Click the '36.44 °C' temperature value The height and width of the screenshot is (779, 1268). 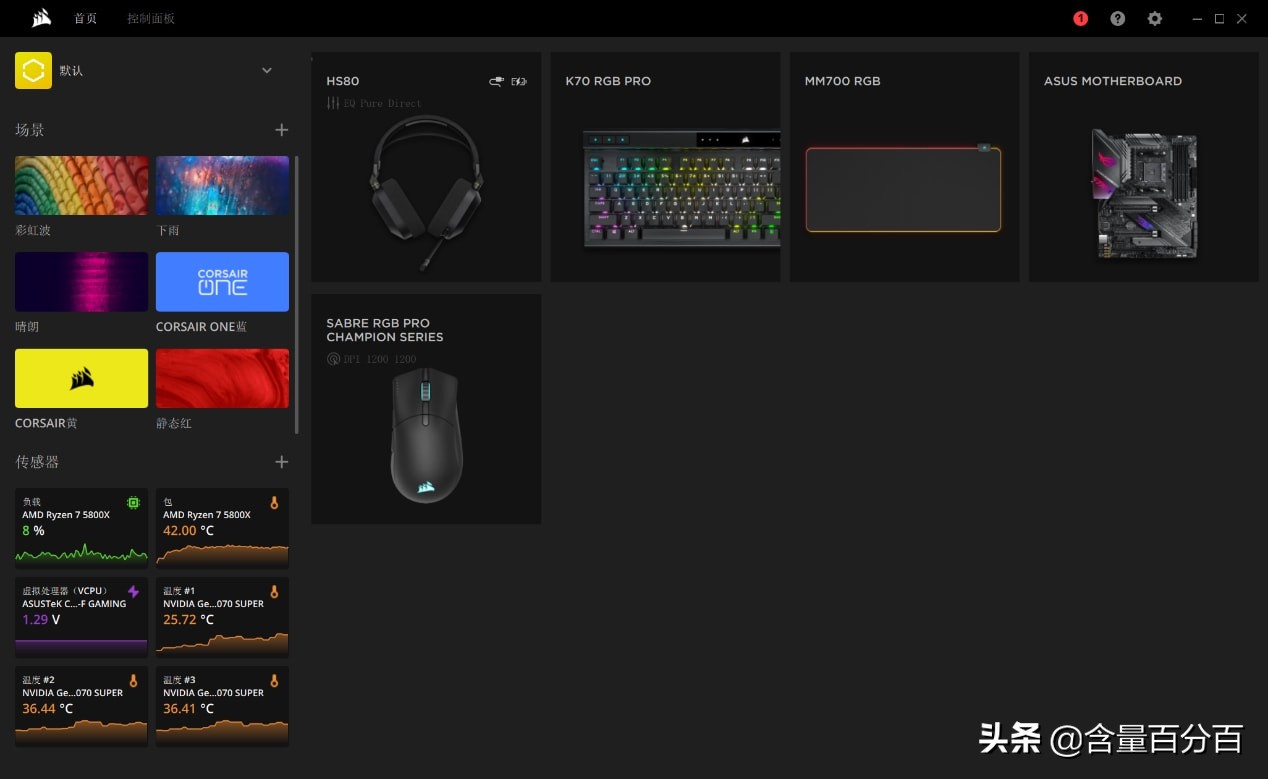coord(48,708)
